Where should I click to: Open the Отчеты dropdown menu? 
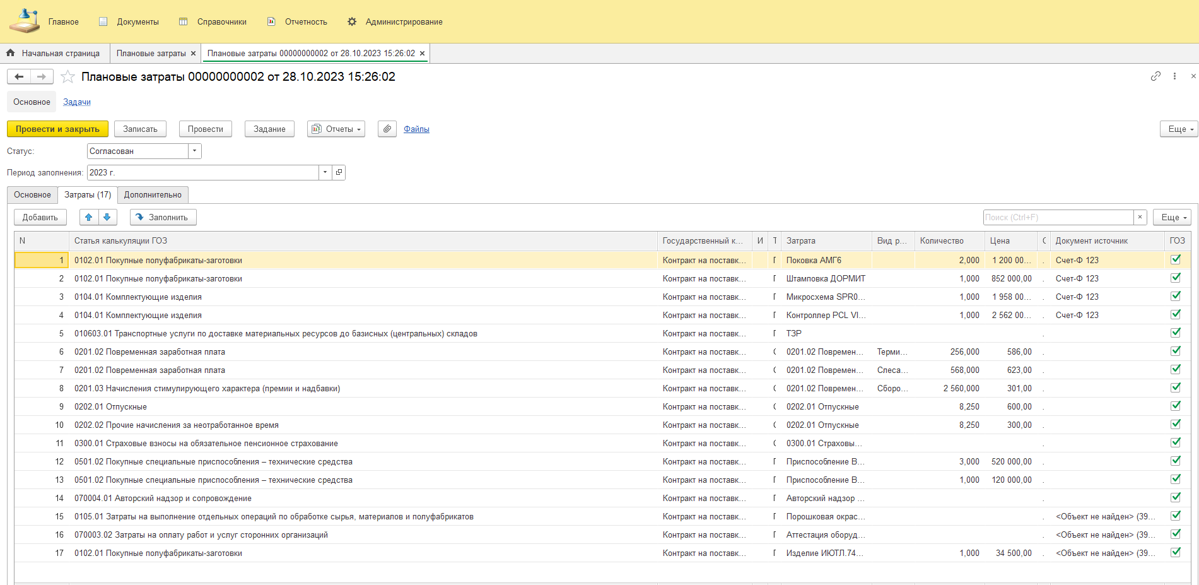point(336,129)
